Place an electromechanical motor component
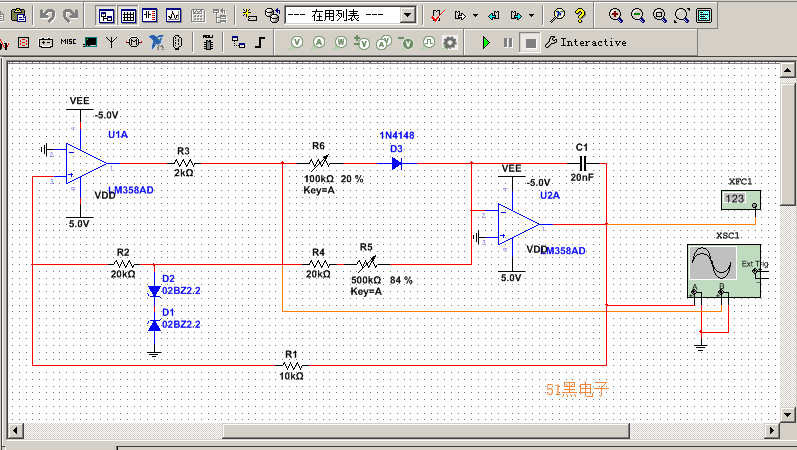Viewport: 797px width, 450px height. (x=134, y=43)
